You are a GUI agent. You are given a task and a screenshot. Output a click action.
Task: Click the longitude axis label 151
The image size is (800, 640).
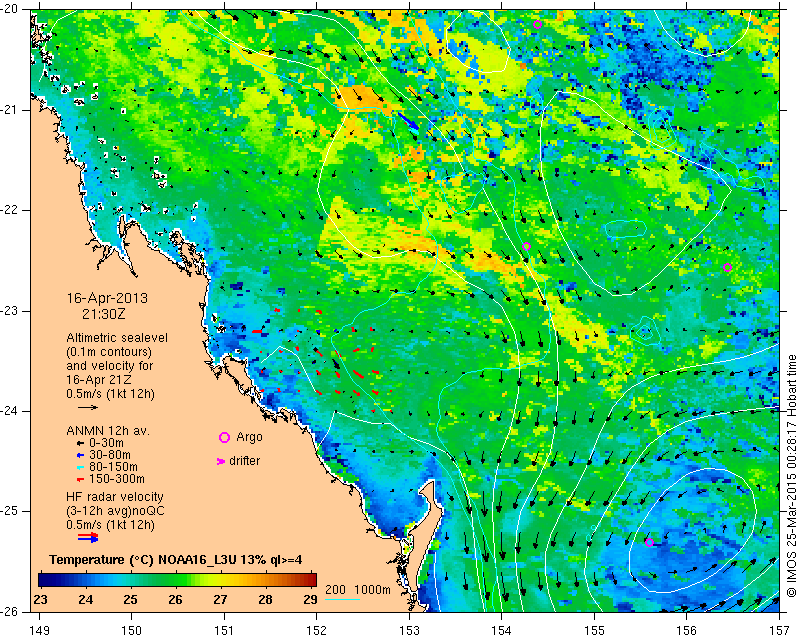[x=224, y=631]
